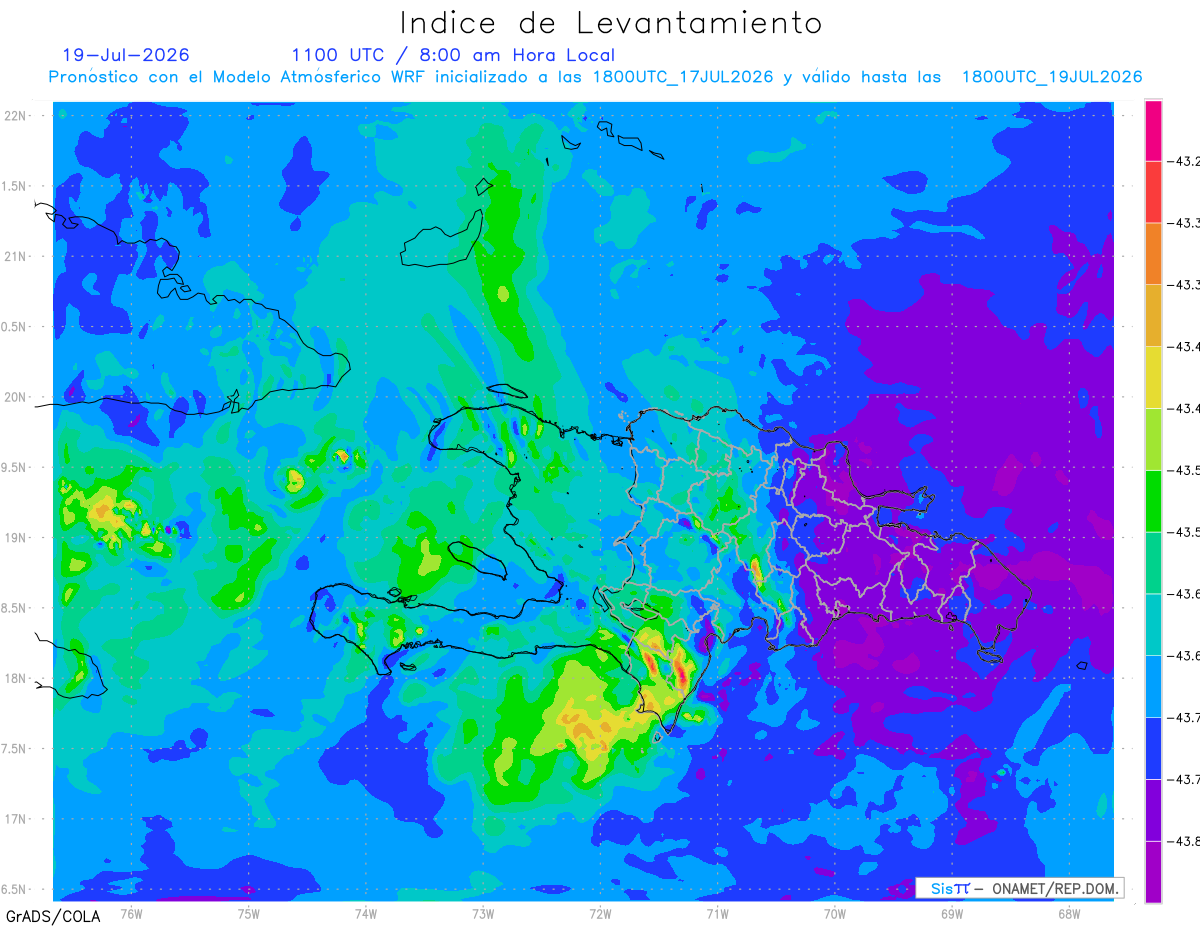
Task: Click the "-43.2" color bar value
Action: 1185,161
